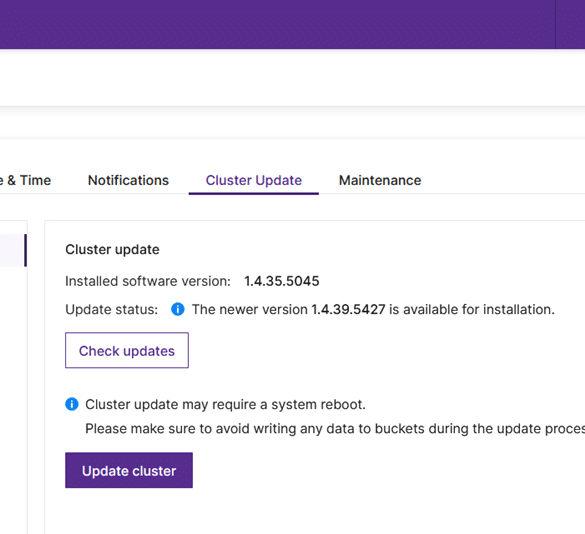Click the info icon beside Update status
The width and height of the screenshot is (585, 534).
[178, 309]
